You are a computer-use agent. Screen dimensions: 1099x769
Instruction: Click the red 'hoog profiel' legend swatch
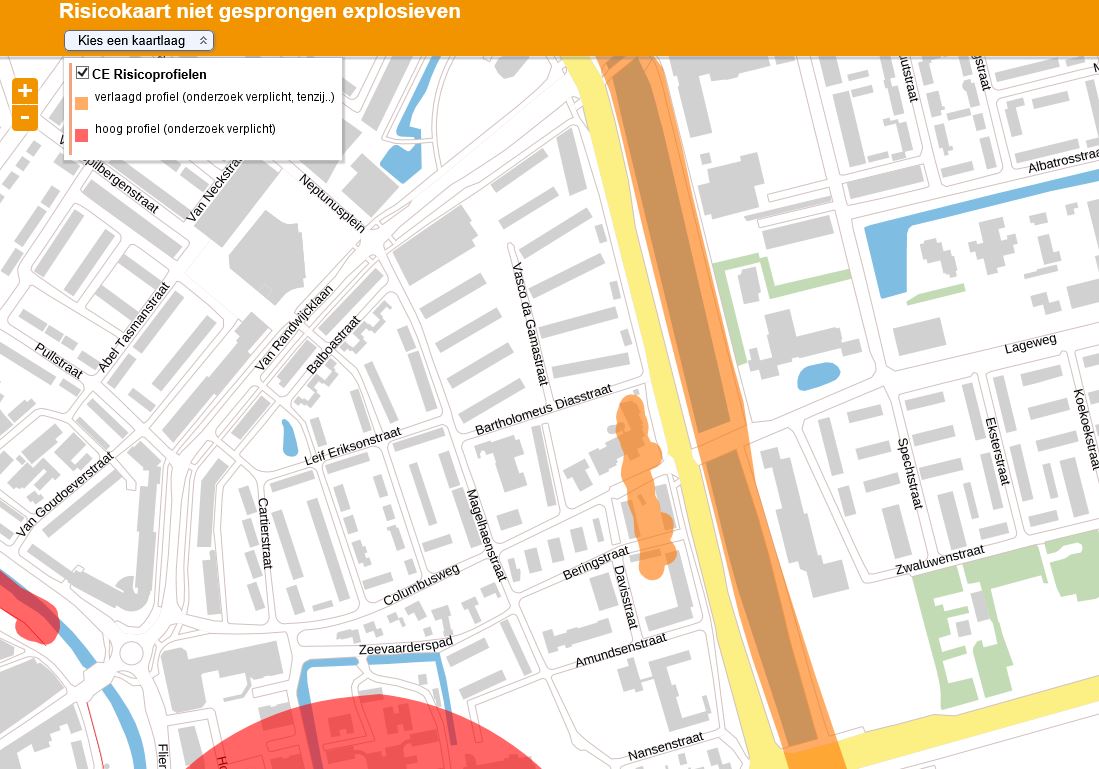(x=81, y=135)
